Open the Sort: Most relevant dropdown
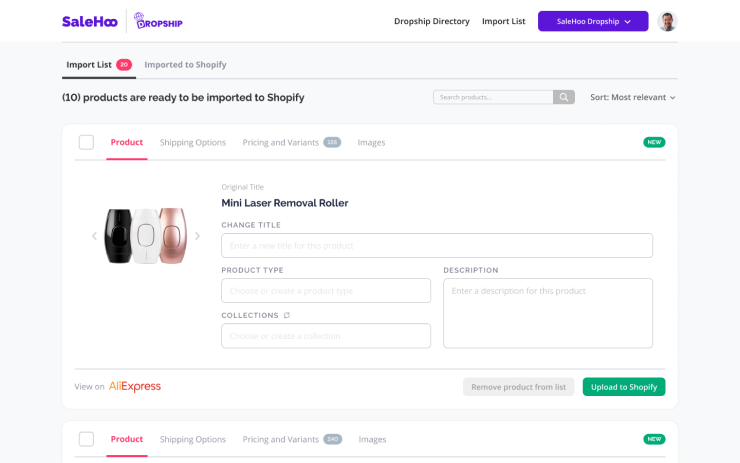The image size is (740, 463). pos(632,97)
